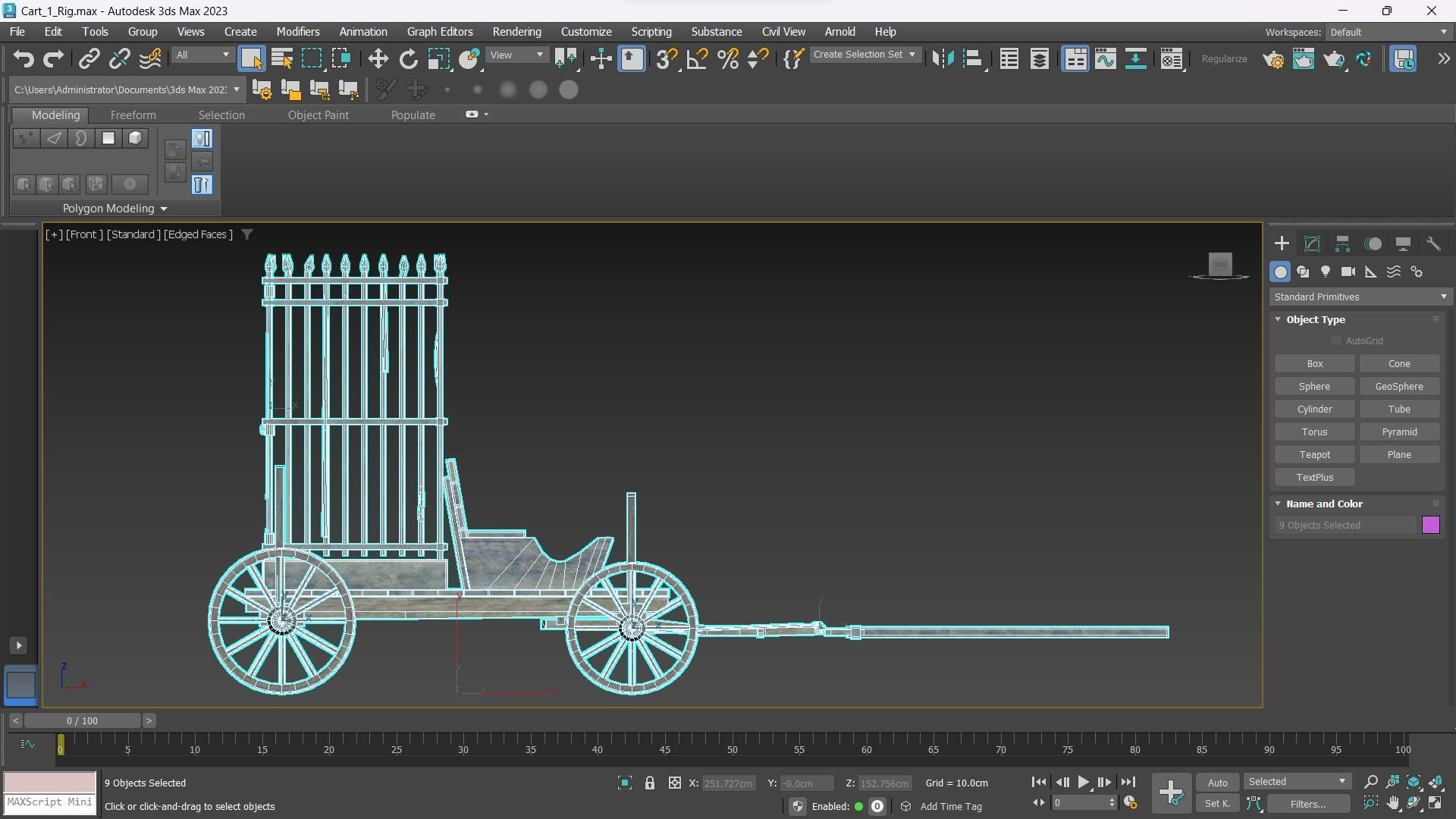This screenshot has width=1456, height=819.
Task: Open the Graph Editors menu
Action: [x=440, y=32]
